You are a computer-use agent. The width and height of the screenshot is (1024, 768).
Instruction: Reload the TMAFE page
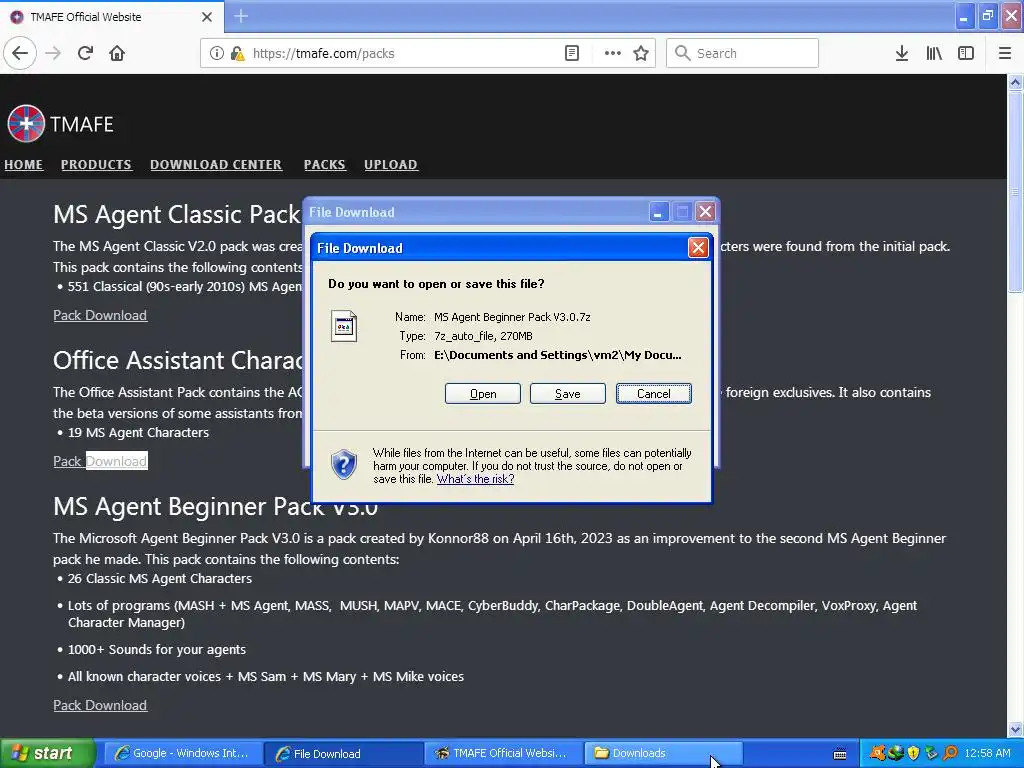tap(85, 53)
